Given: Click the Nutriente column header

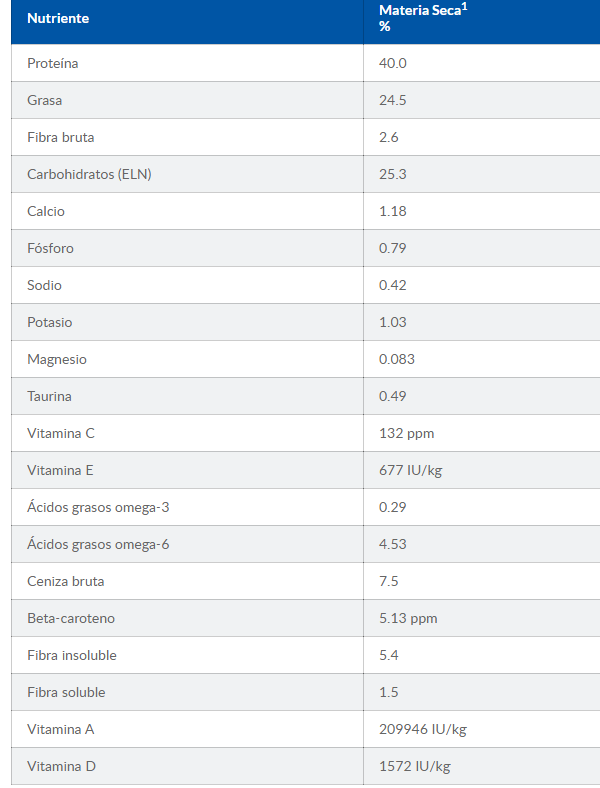Looking at the screenshot, I should pos(58,18).
